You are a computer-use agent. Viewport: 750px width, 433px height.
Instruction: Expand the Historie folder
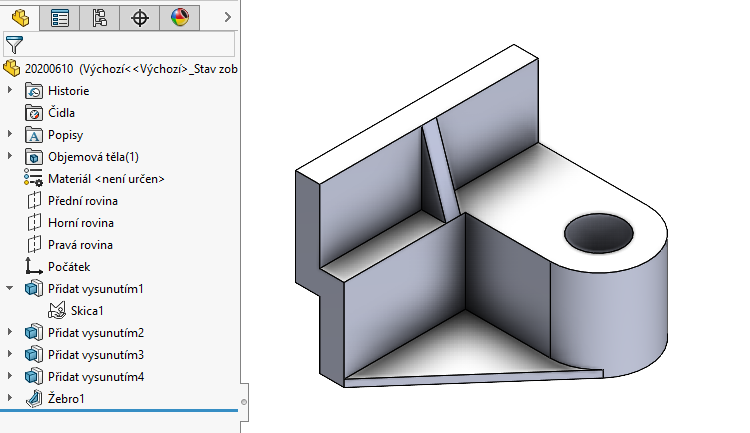click(10, 90)
